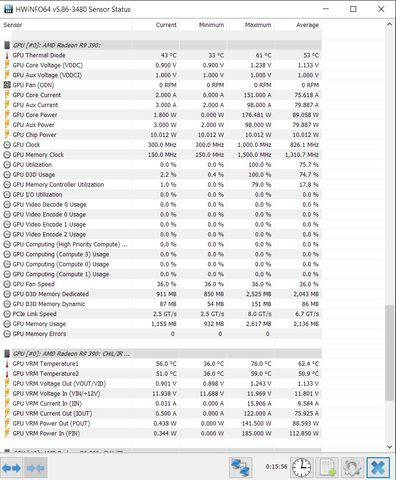Open network remote sensor monitoring icon
396x480 pixels.
[241, 467]
